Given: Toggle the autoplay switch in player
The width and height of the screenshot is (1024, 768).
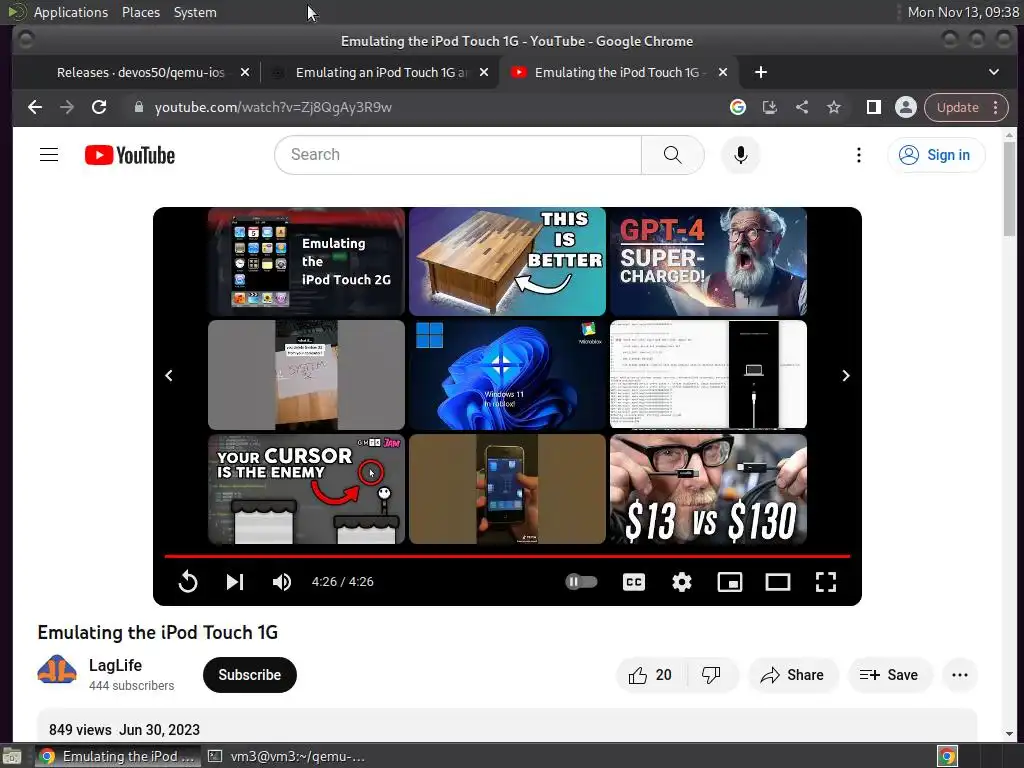Looking at the screenshot, I should (x=581, y=581).
